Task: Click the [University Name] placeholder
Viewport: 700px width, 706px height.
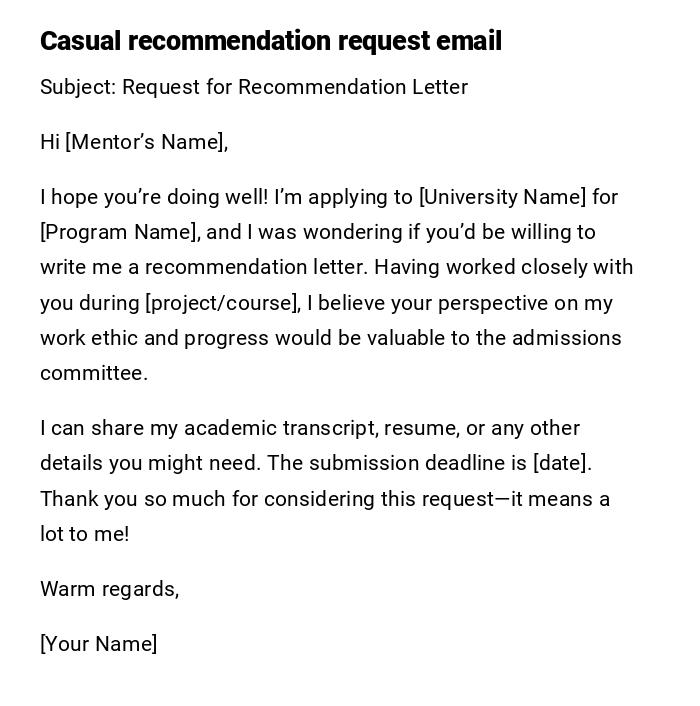Action: [x=502, y=197]
